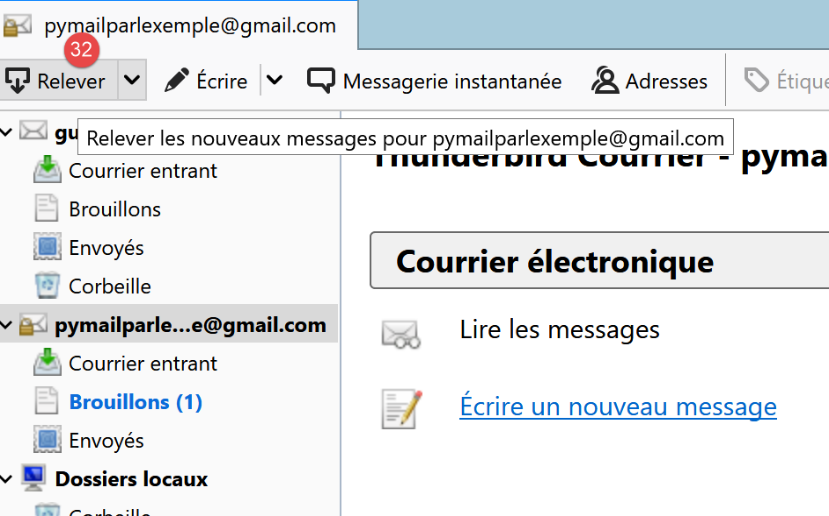Click the Corbeille trash icon of the first account
This screenshot has height=516, width=829.
tap(47, 286)
